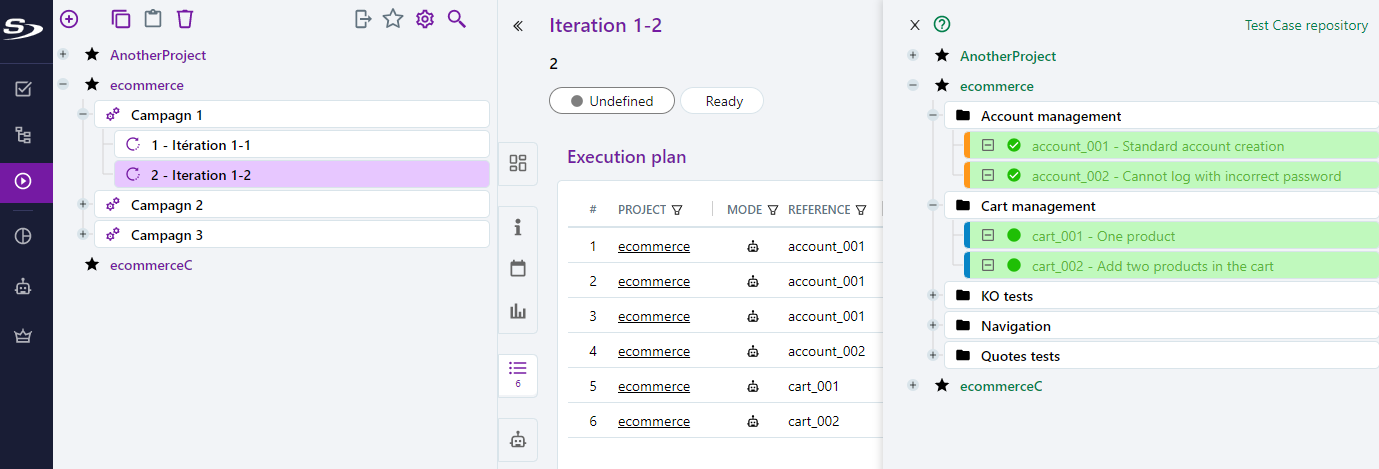Click the add new item plus icon
The image size is (1379, 469).
(x=69, y=19)
